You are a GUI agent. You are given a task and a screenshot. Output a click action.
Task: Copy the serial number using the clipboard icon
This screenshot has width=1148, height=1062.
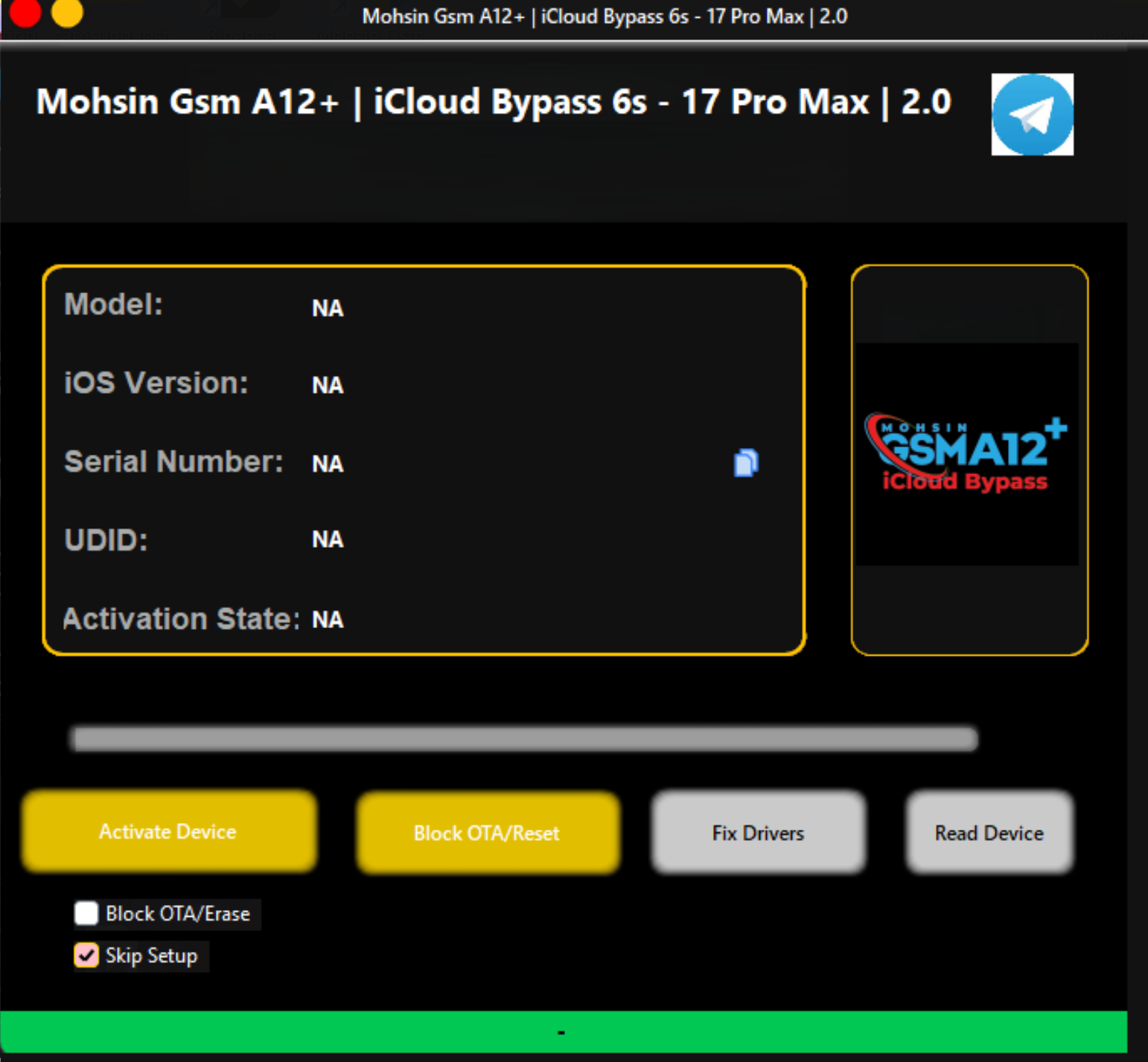click(x=745, y=463)
